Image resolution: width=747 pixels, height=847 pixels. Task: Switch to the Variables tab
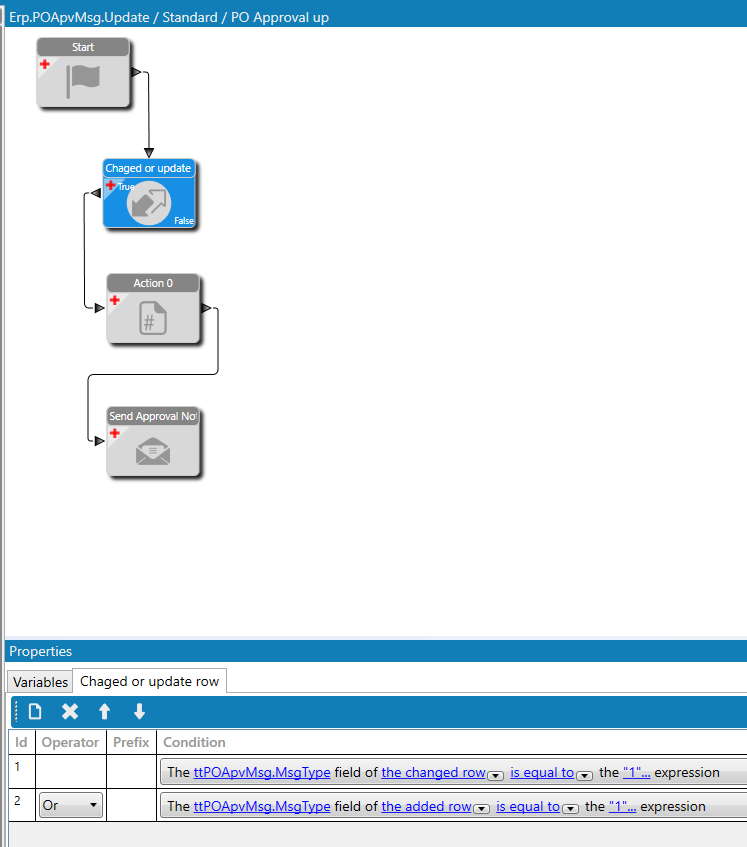click(41, 682)
